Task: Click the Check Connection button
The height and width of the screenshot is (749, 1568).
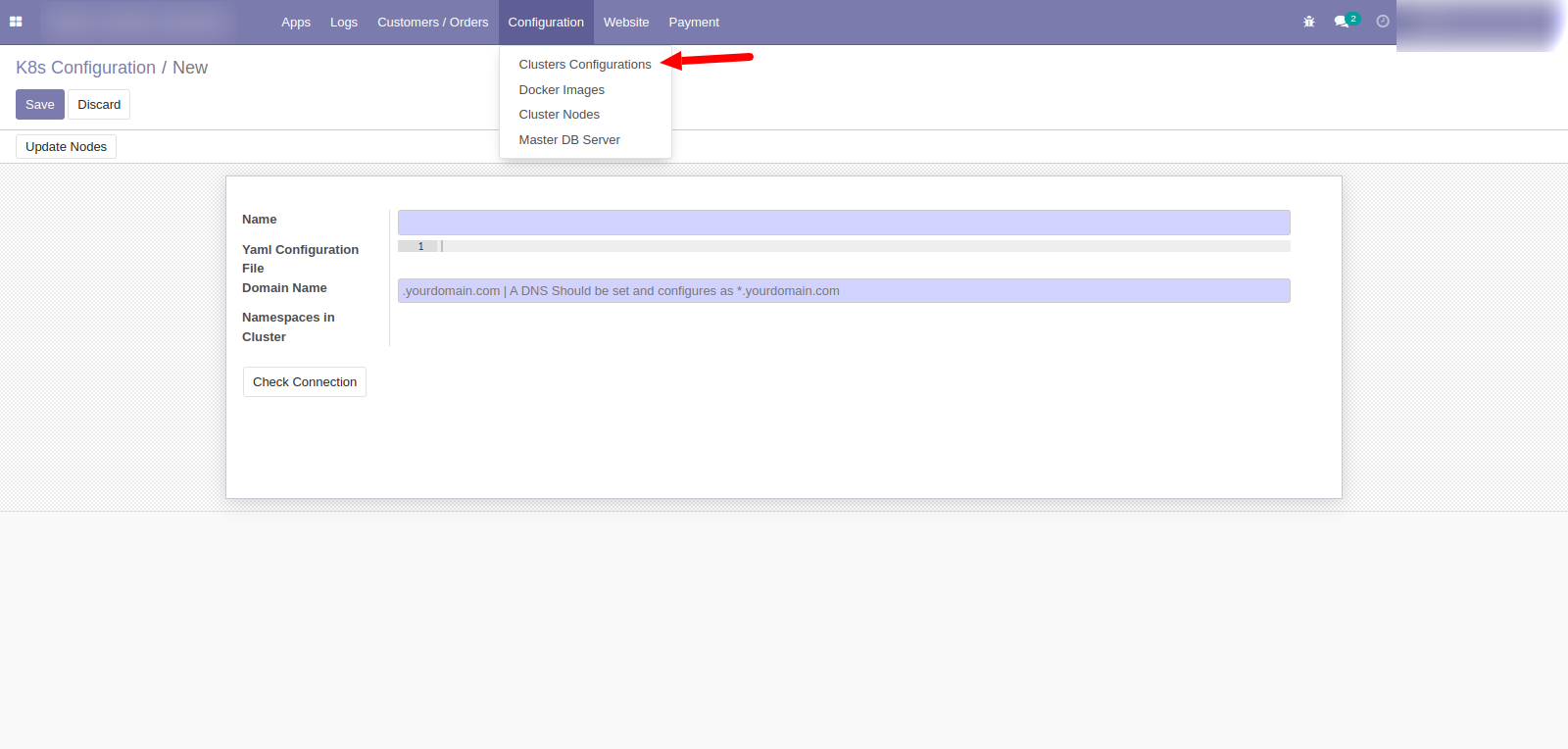Action: click(305, 382)
